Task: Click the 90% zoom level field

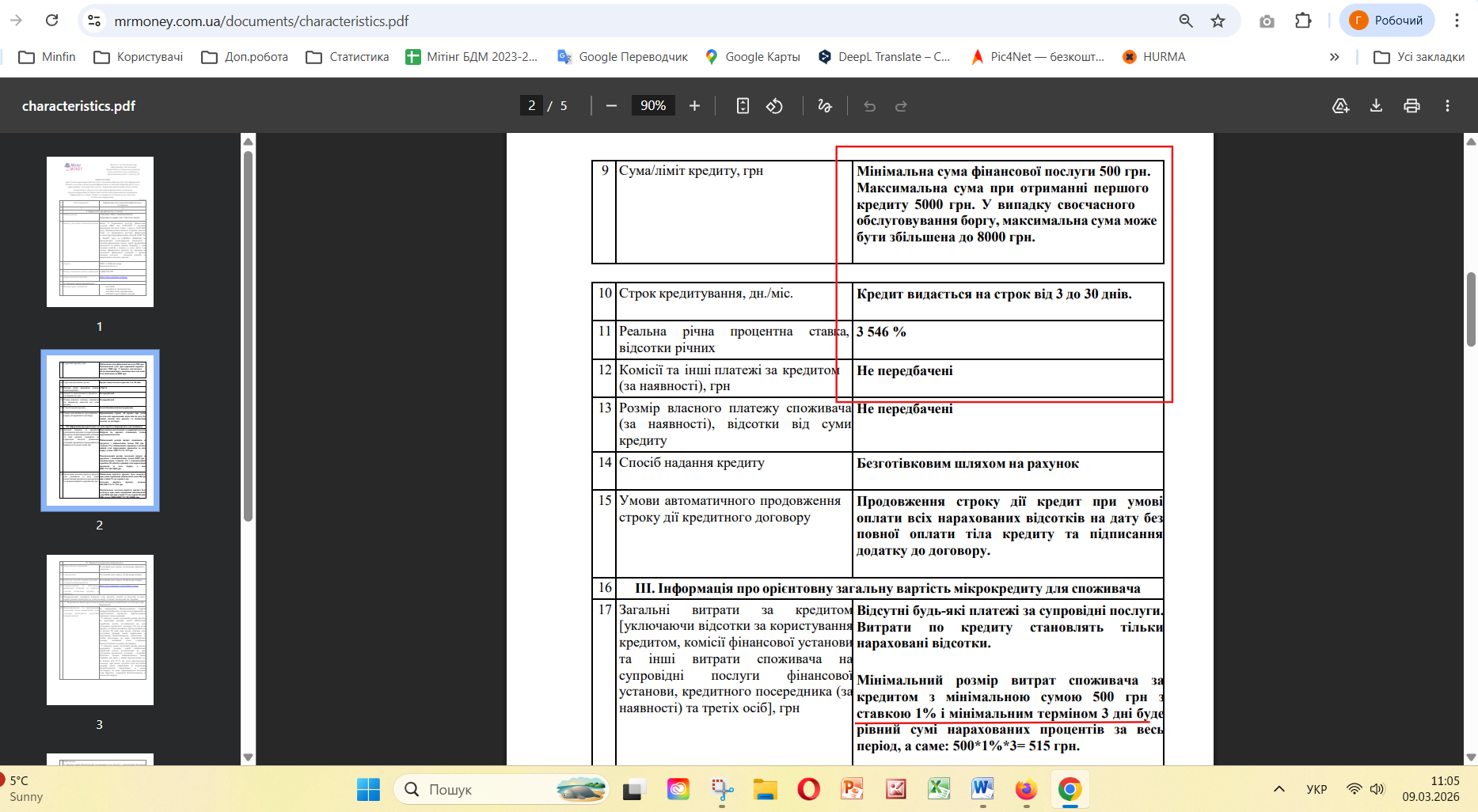Action: (653, 106)
